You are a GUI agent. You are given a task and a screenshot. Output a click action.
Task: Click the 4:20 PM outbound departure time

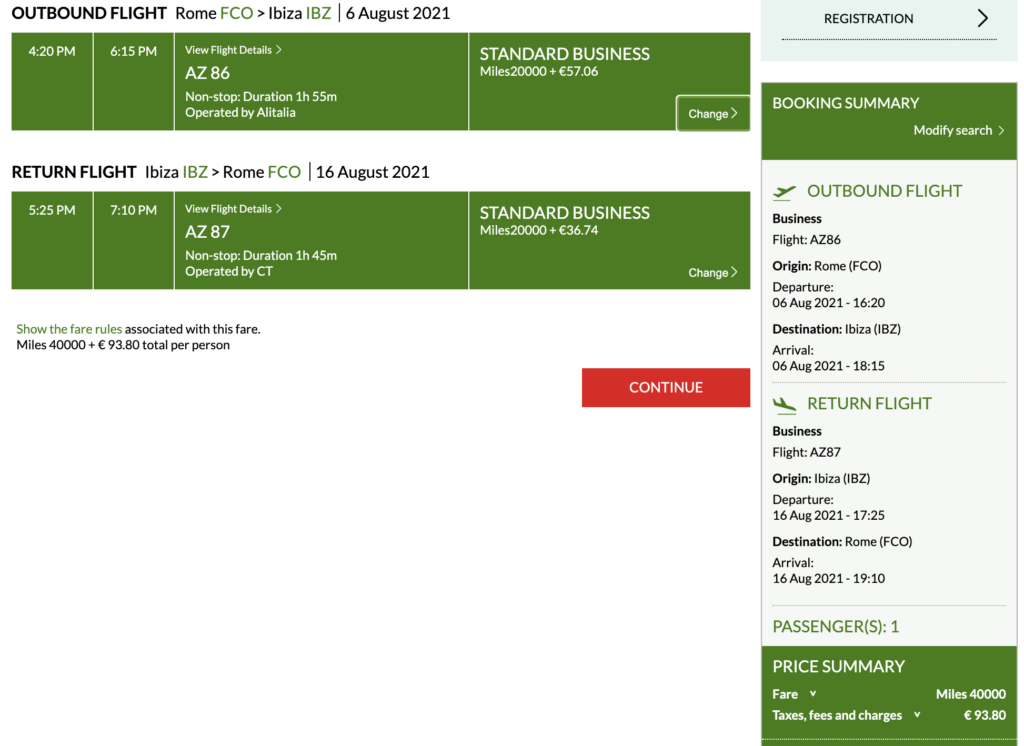(52, 52)
